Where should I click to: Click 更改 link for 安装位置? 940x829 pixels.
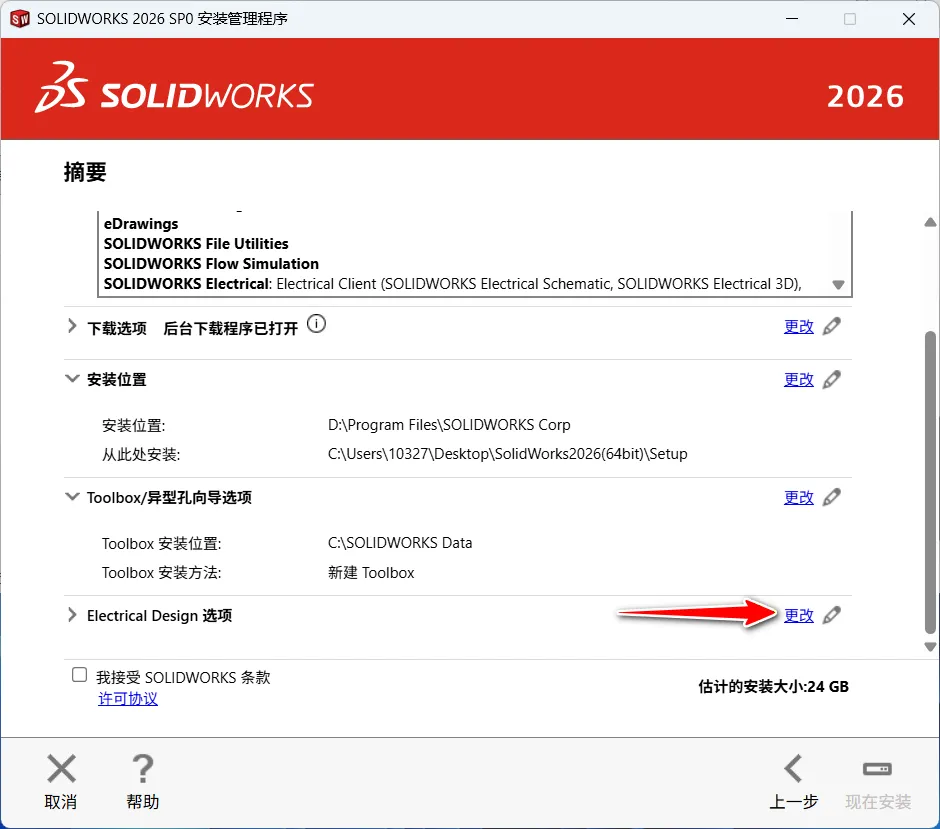(x=799, y=379)
